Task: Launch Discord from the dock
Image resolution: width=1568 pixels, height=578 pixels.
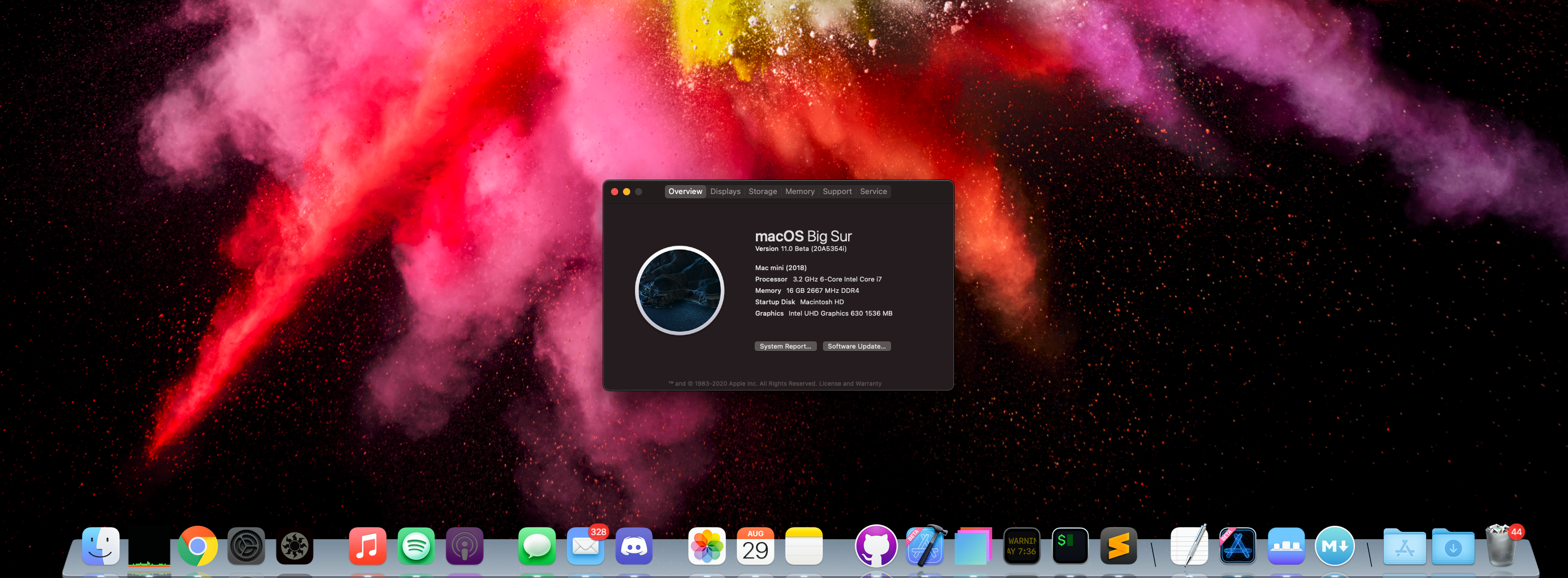Action: (634, 546)
